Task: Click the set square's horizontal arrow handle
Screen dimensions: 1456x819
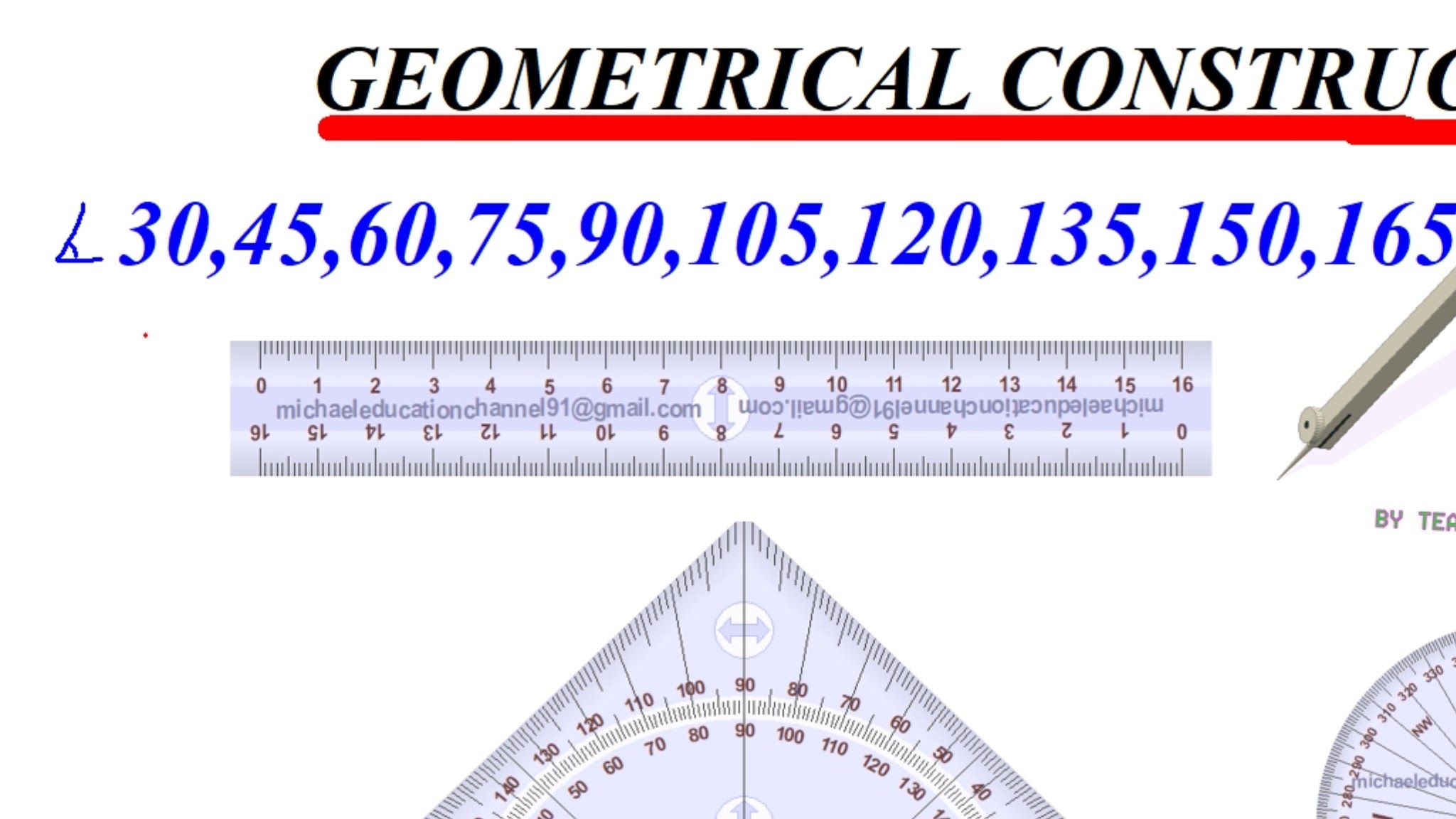Action: coord(744,630)
